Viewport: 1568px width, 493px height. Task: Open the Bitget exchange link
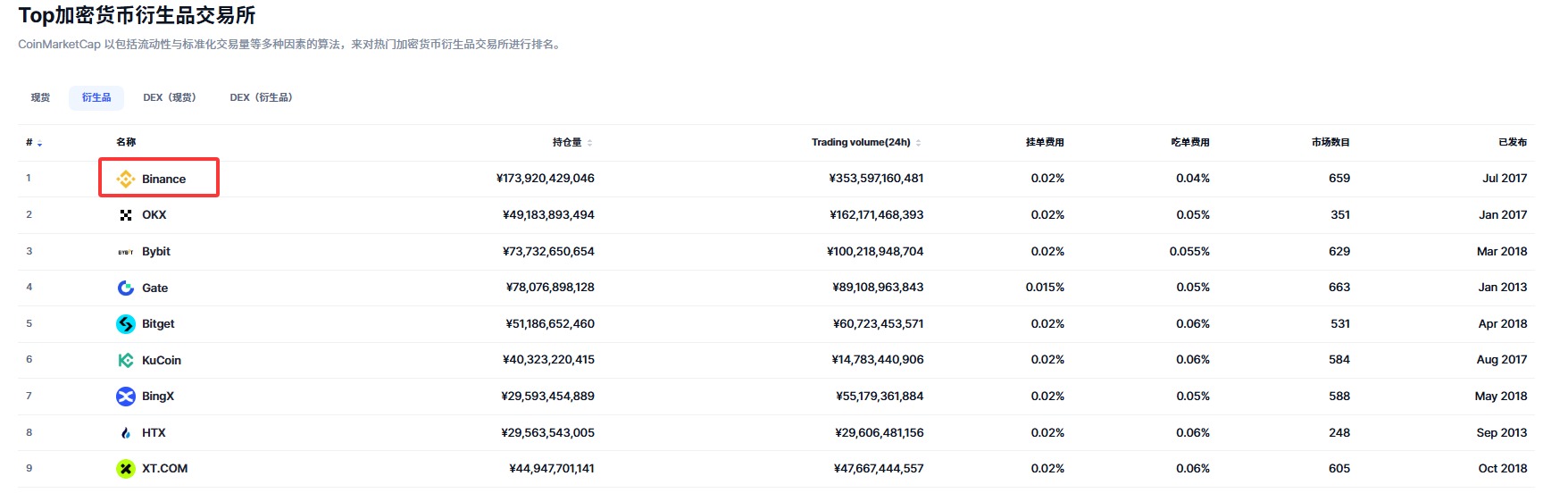[158, 324]
